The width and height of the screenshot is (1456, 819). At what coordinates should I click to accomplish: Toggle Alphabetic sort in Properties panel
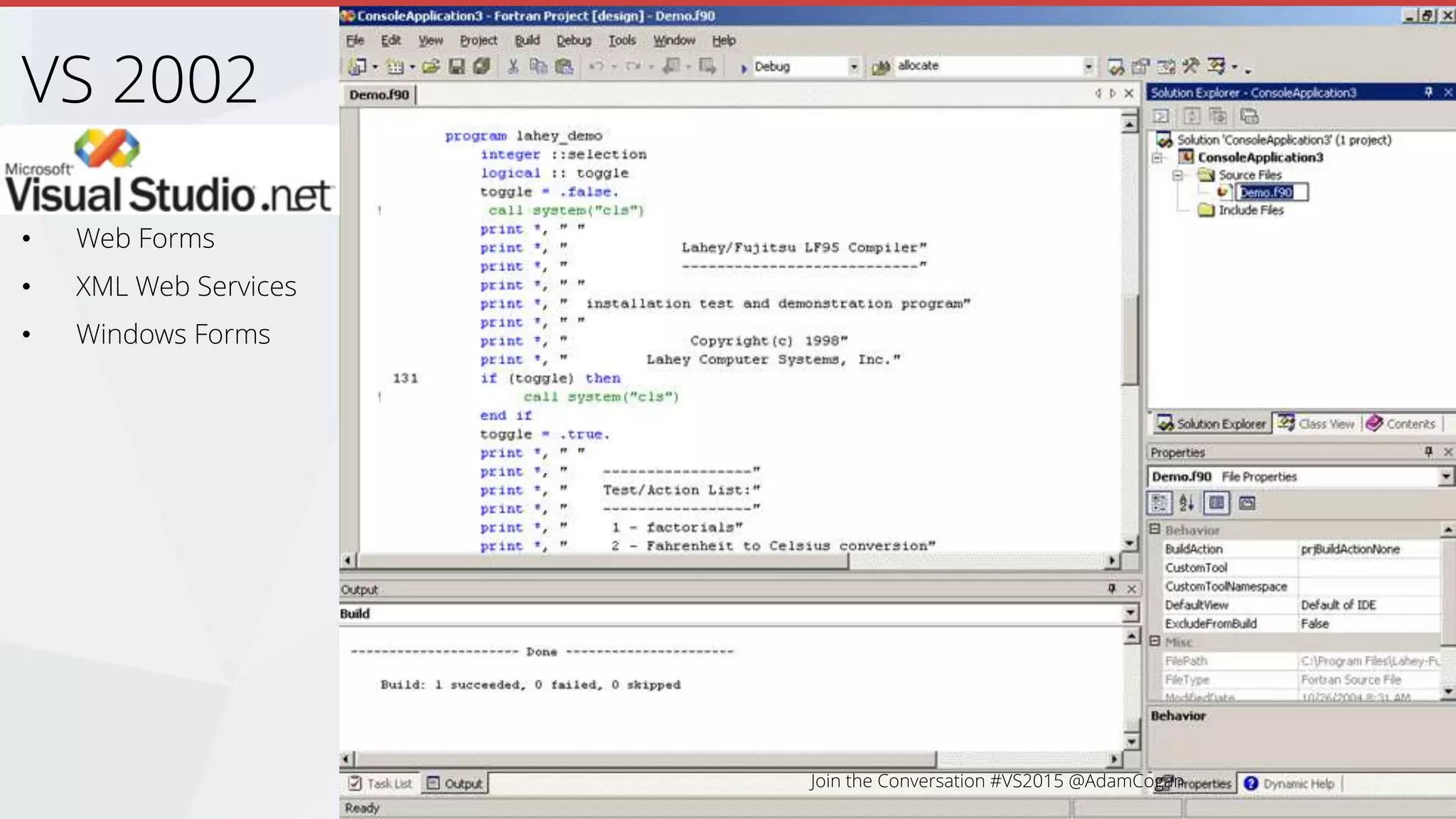pos(1187,503)
